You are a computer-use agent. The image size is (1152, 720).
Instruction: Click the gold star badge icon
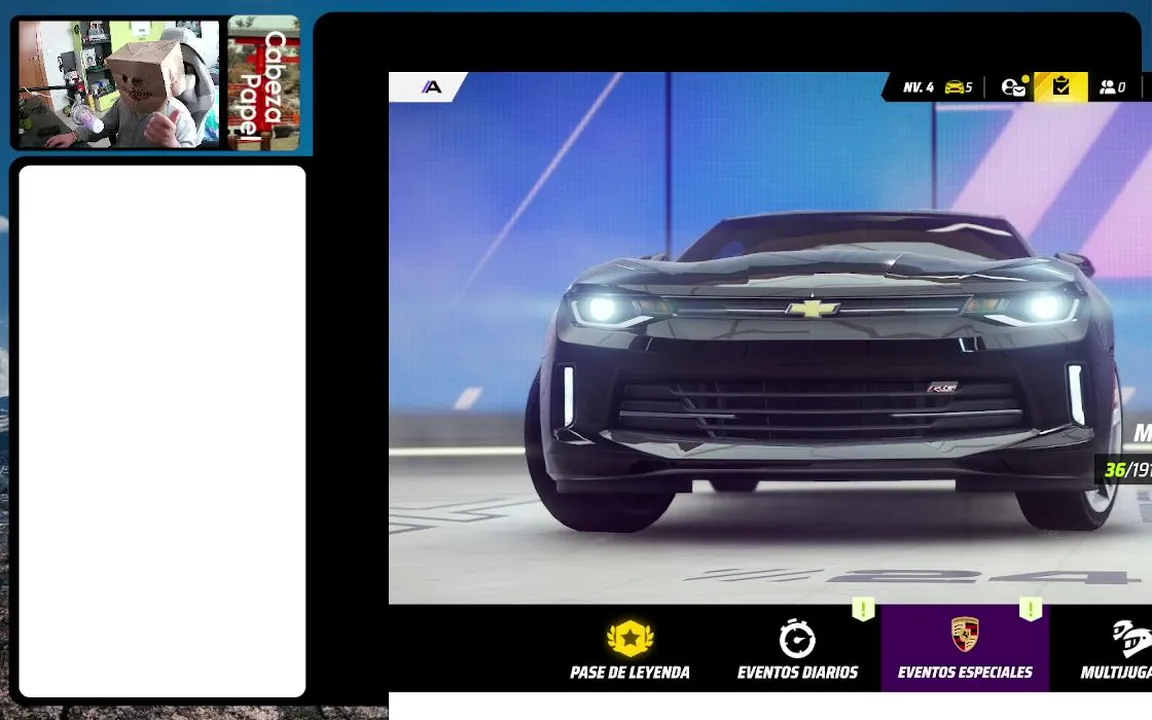click(x=630, y=638)
